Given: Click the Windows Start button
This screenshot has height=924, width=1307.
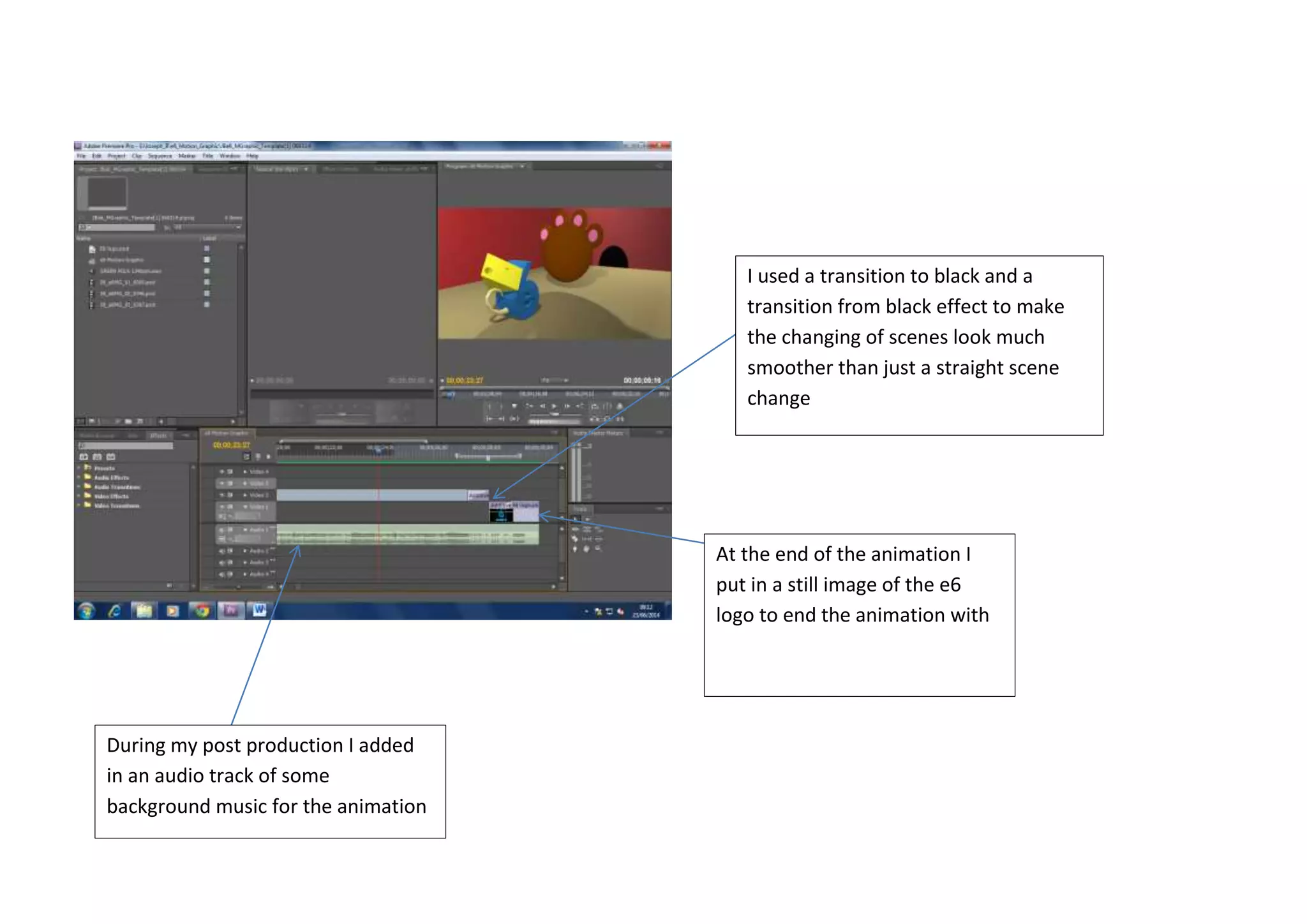Looking at the screenshot, I should coord(86,611).
